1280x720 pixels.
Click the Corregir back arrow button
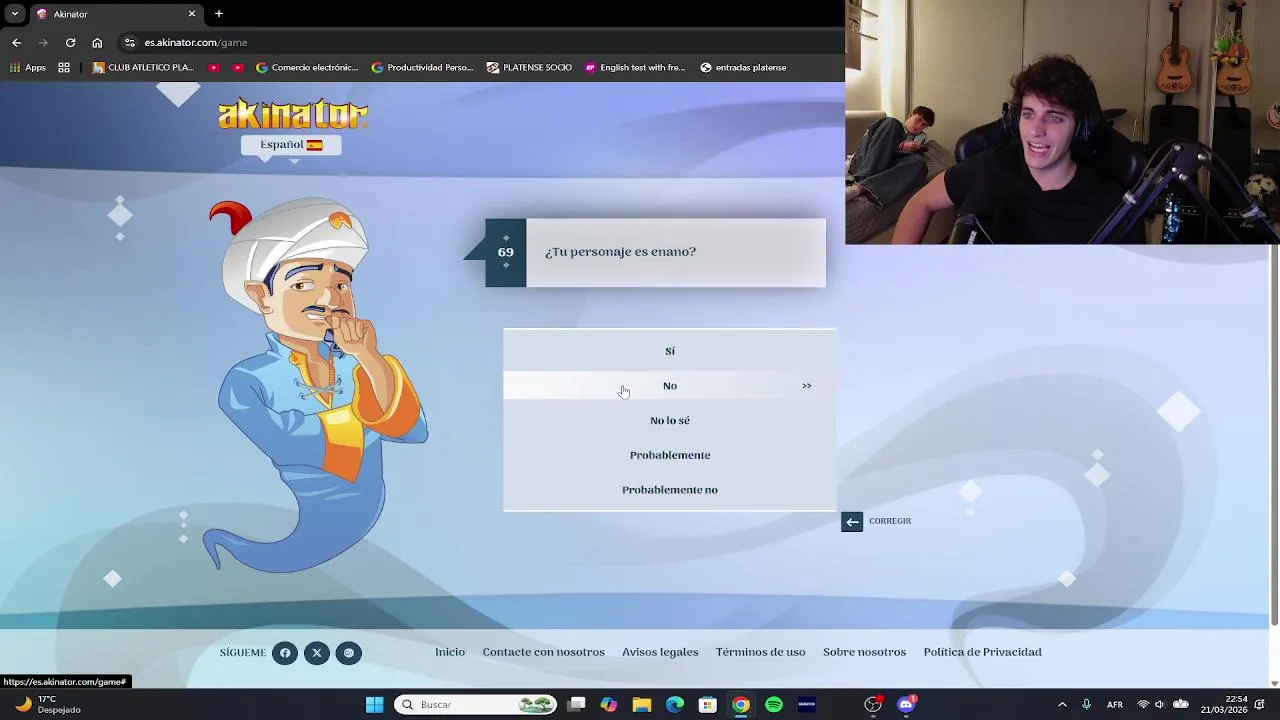(852, 521)
